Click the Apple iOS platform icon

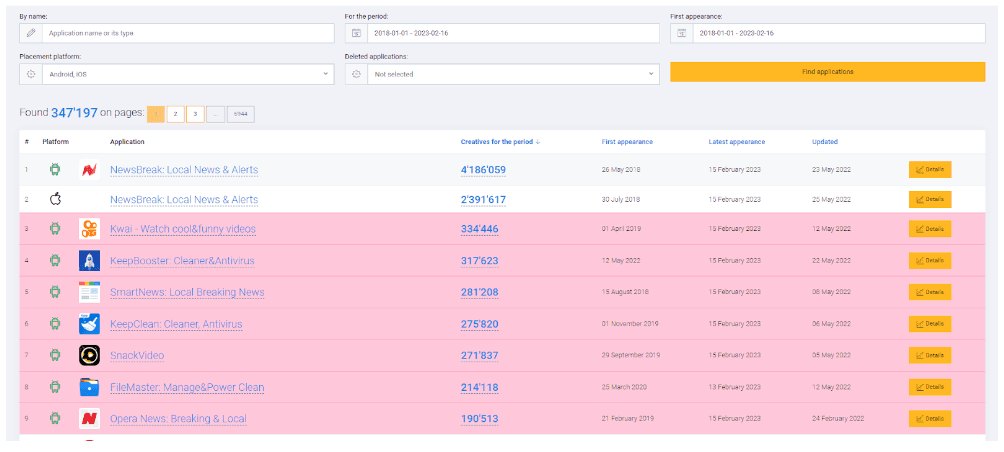[x=56, y=199]
